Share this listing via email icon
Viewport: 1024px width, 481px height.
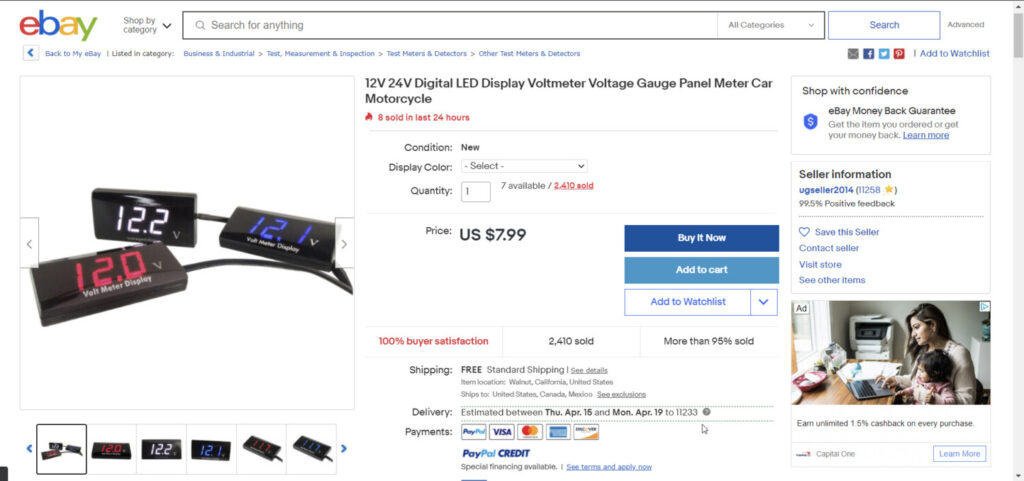pyautogui.click(x=853, y=54)
